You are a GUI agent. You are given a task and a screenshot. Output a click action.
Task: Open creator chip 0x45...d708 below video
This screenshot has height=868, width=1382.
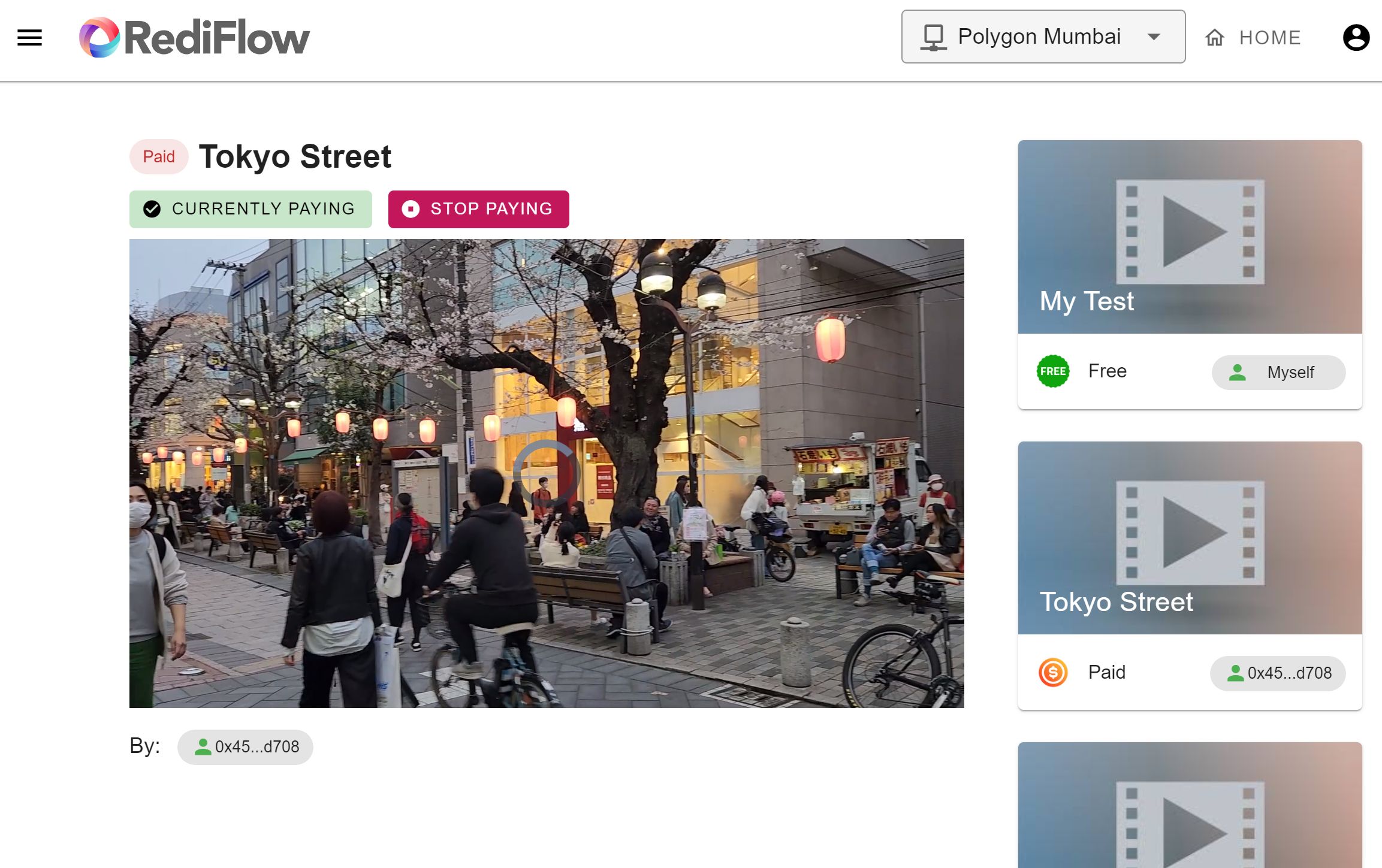[x=245, y=746]
